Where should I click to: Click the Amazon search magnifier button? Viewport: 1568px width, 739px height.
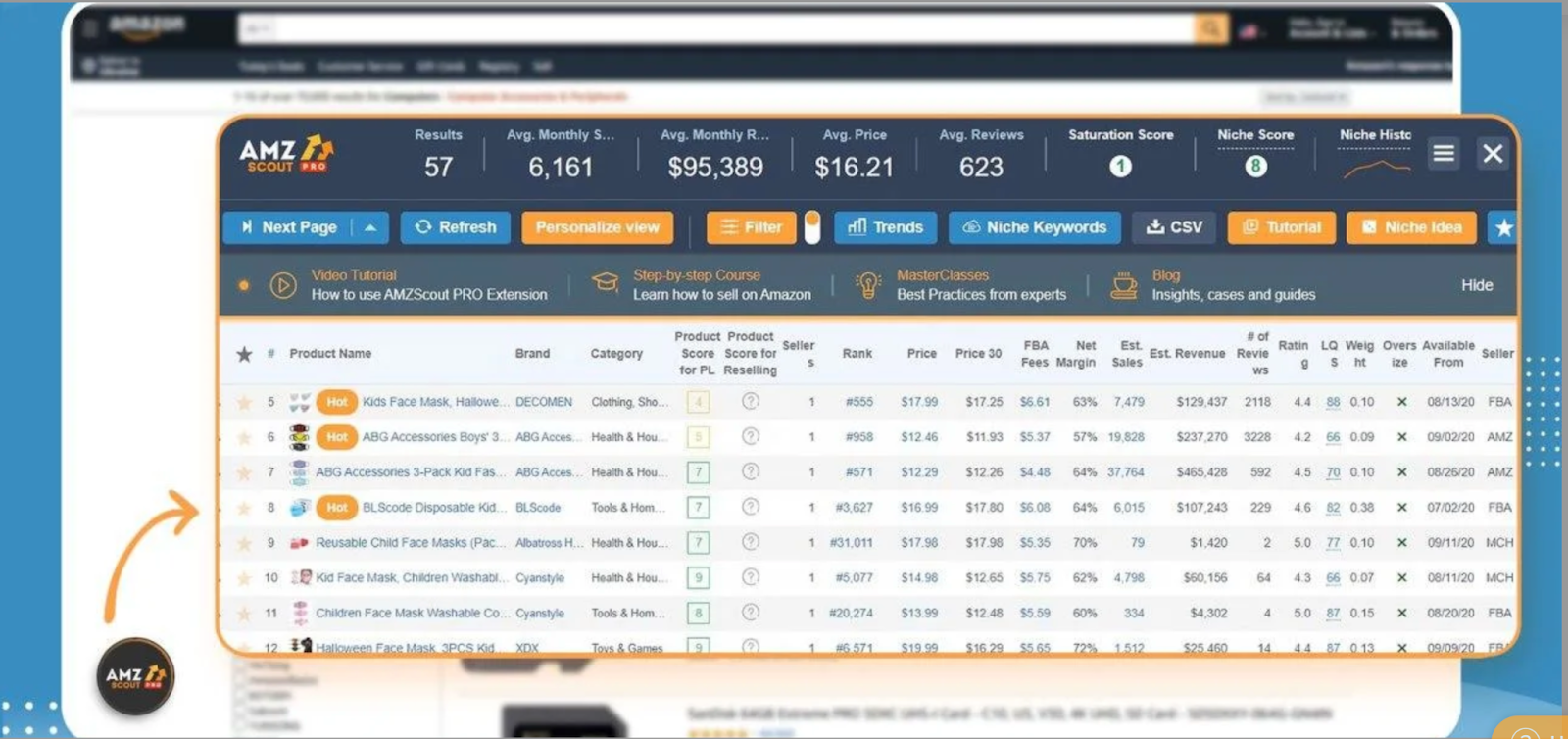pos(1211,28)
